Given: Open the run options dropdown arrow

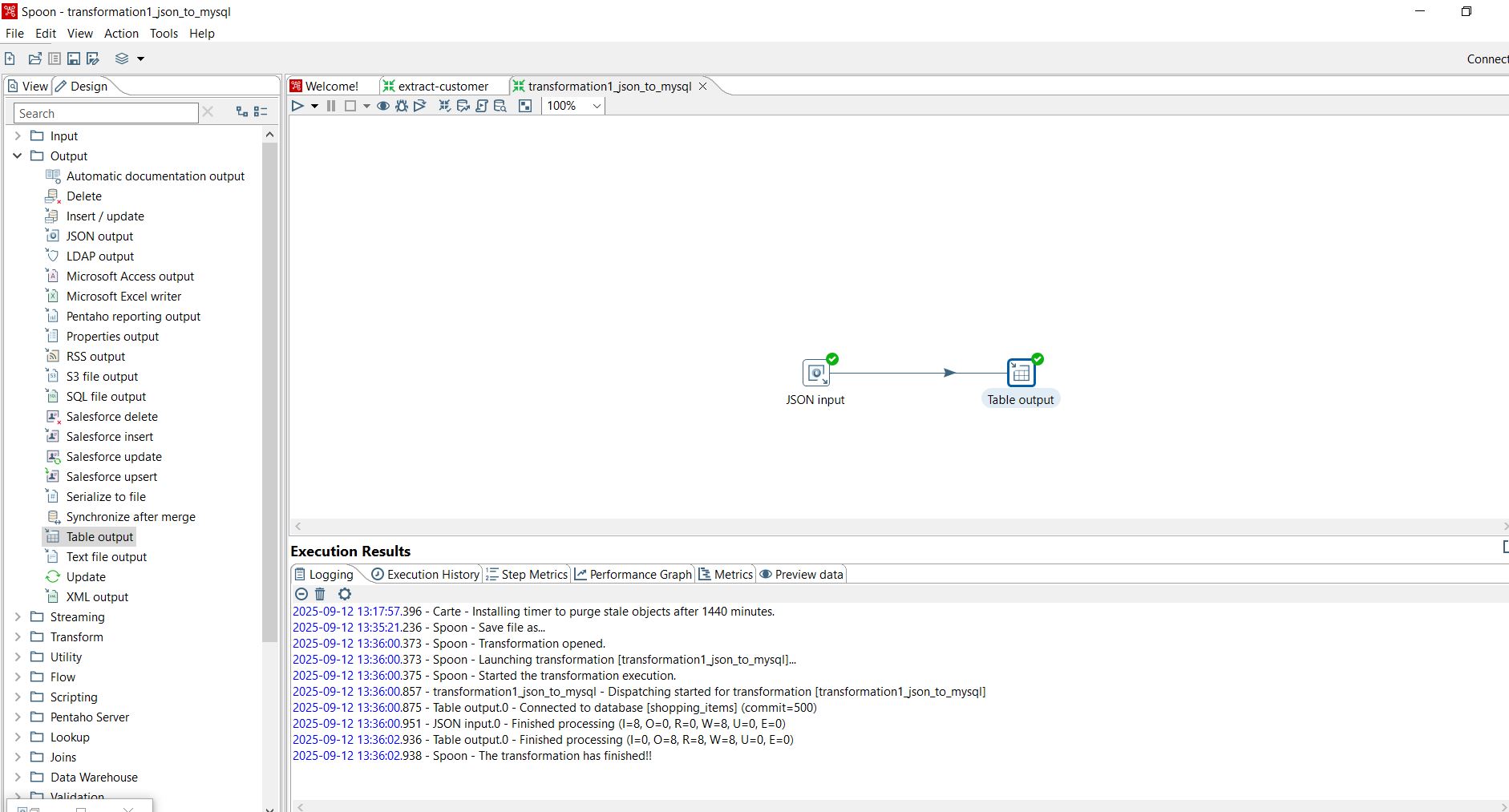Looking at the screenshot, I should tap(314, 106).
